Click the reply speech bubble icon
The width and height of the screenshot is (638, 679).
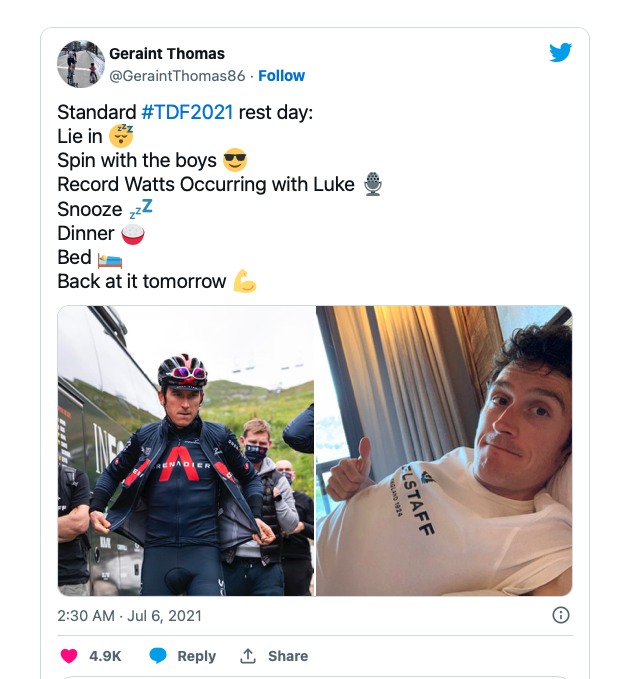click(158, 656)
